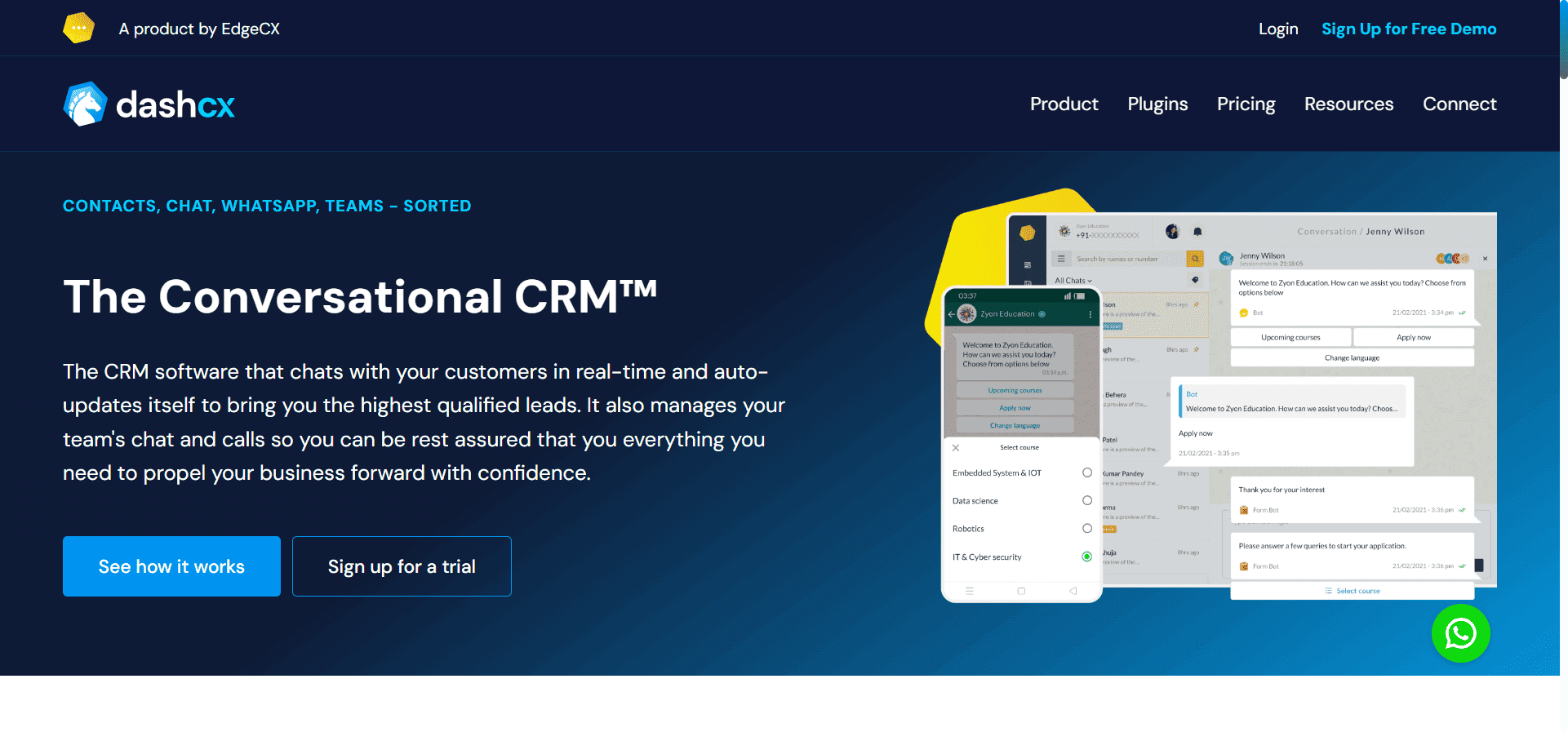Click the floating WhatsApp chat icon

[1460, 633]
